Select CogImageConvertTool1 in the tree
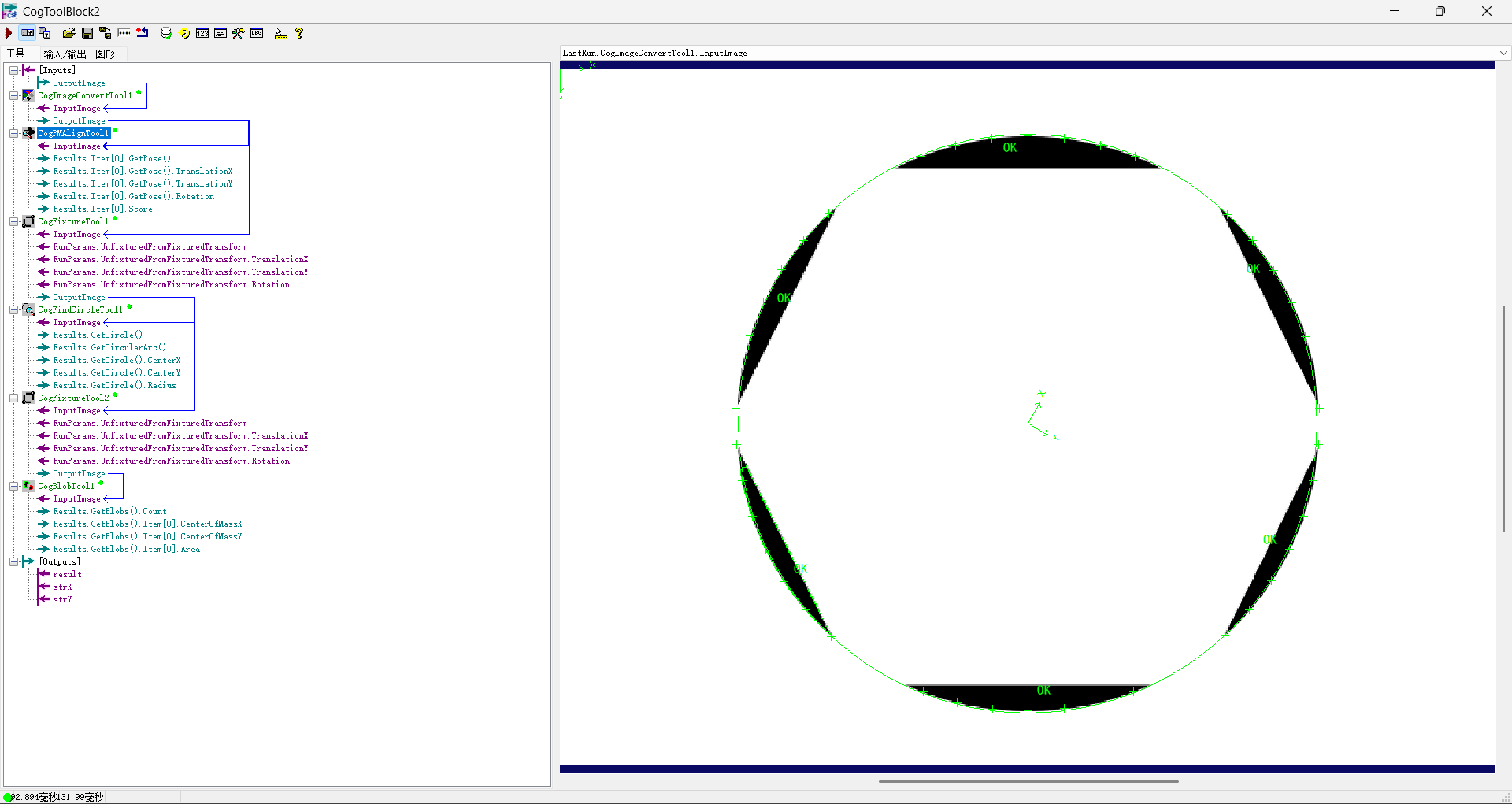The height and width of the screenshot is (804, 1512). [x=85, y=95]
